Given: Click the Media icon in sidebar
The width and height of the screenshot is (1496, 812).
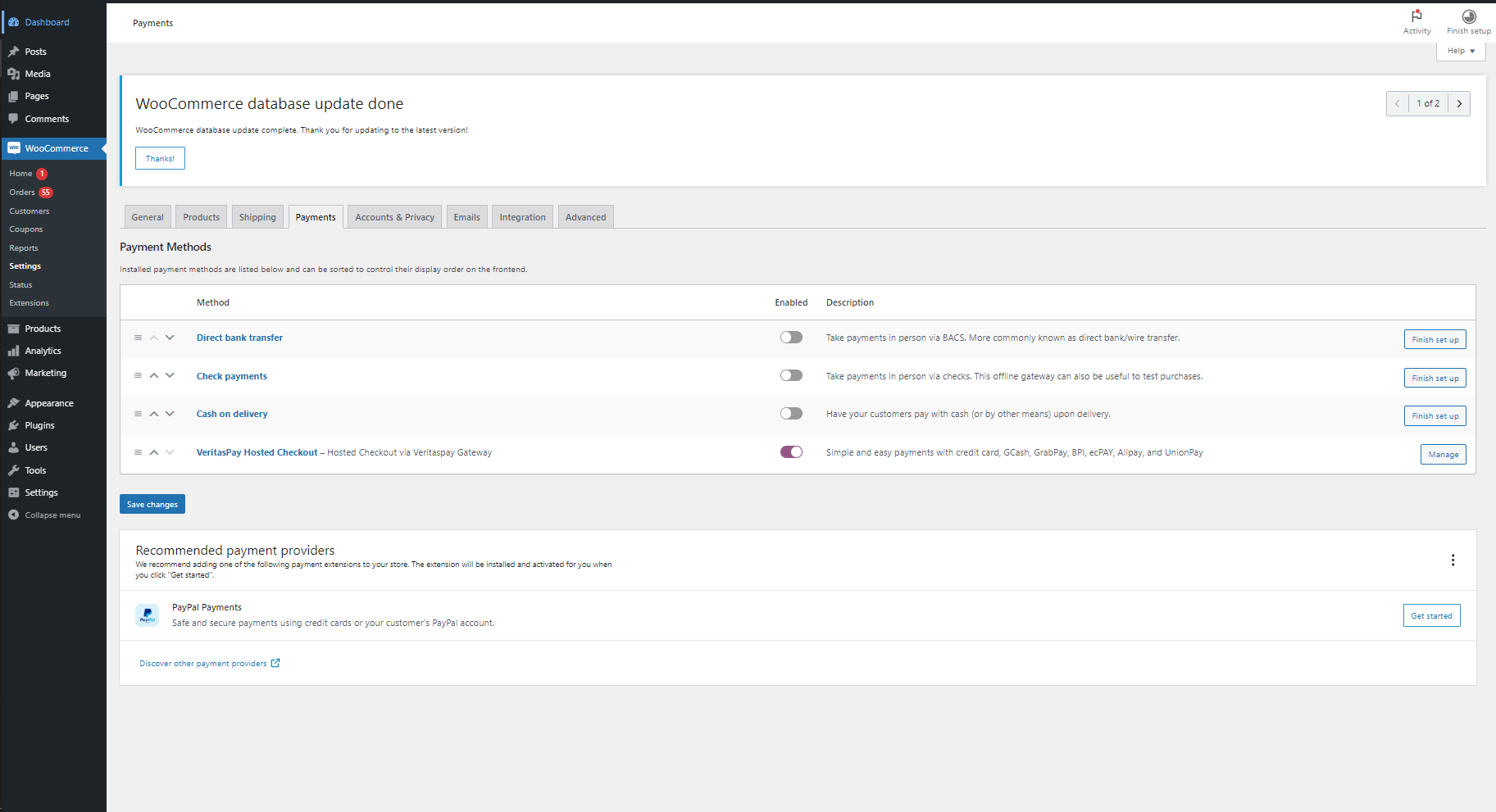Looking at the screenshot, I should coord(13,74).
